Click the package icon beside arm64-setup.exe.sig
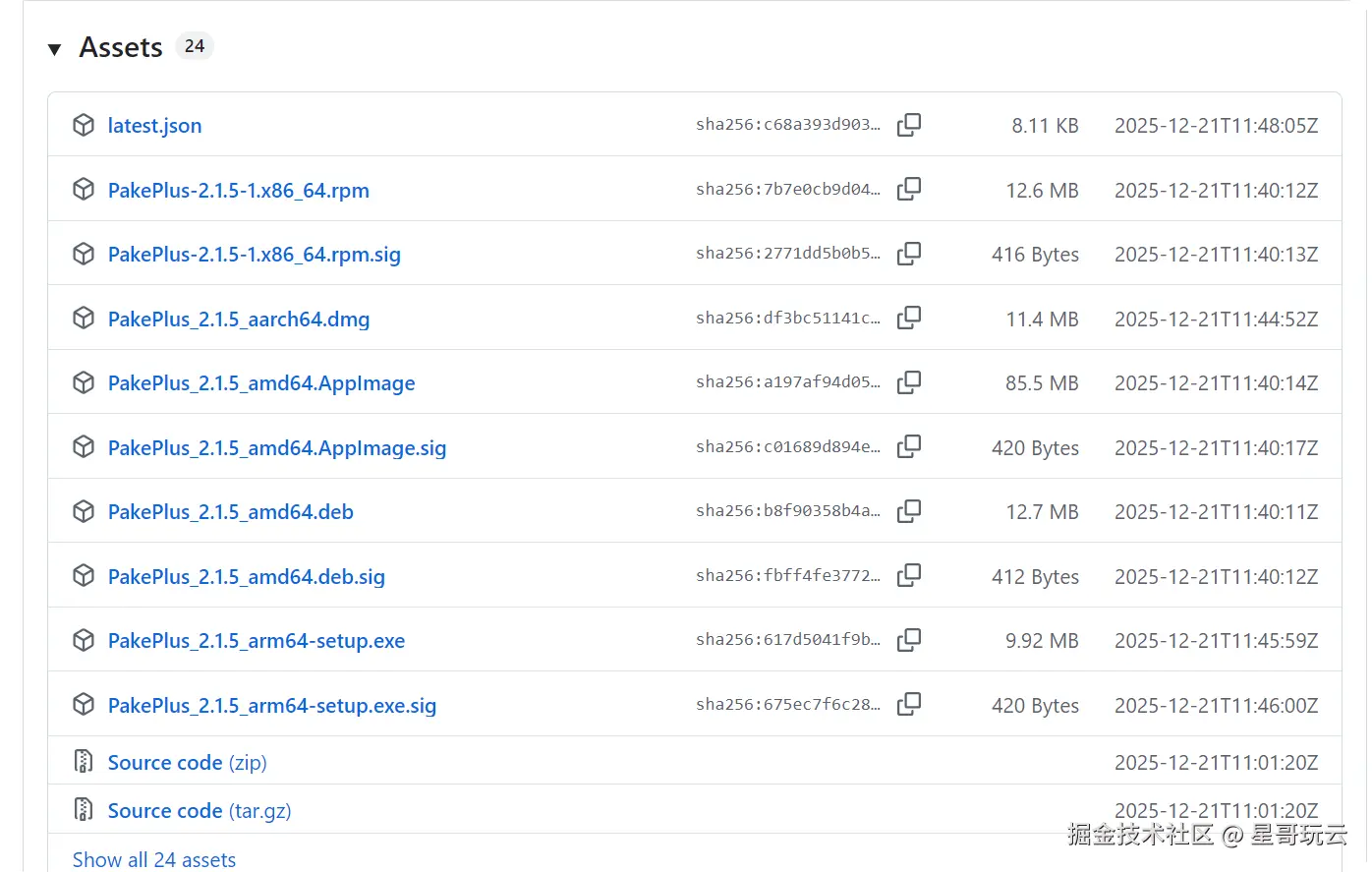 pyautogui.click(x=84, y=704)
